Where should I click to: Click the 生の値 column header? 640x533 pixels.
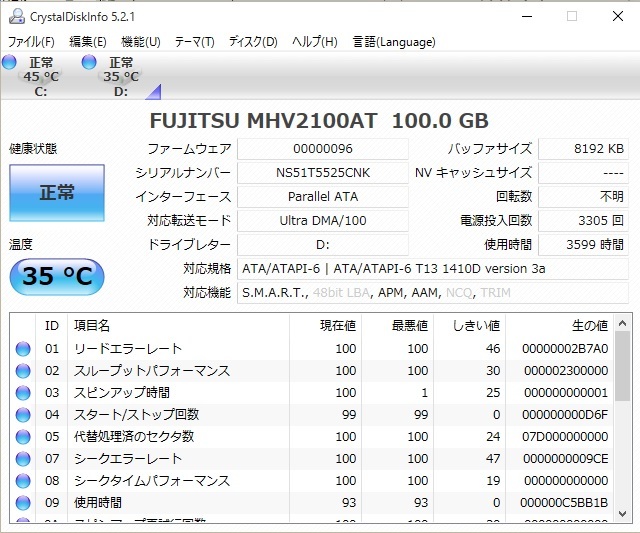coord(560,326)
